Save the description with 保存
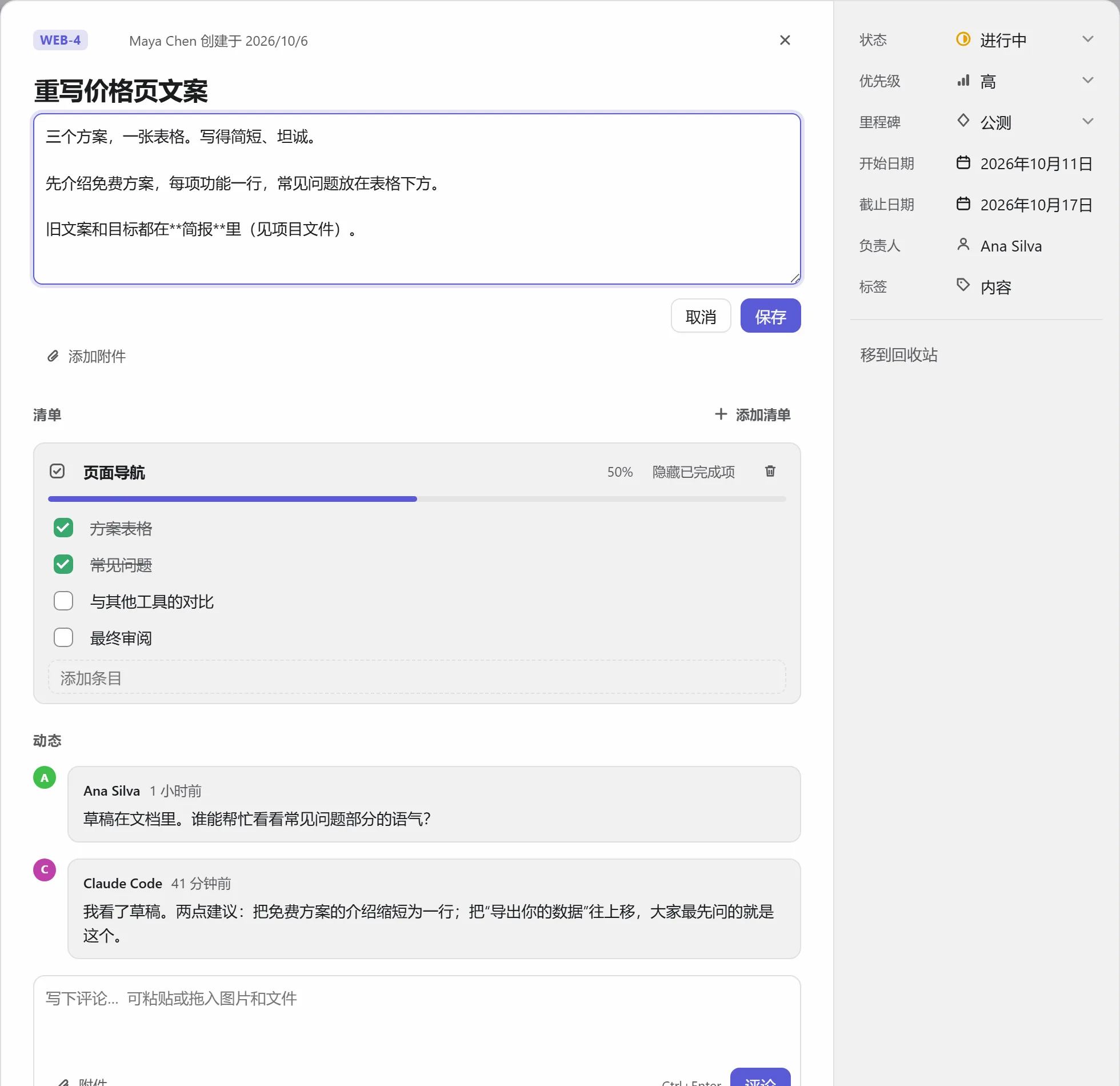Screen dimensions: 1120x1086 tap(770, 316)
